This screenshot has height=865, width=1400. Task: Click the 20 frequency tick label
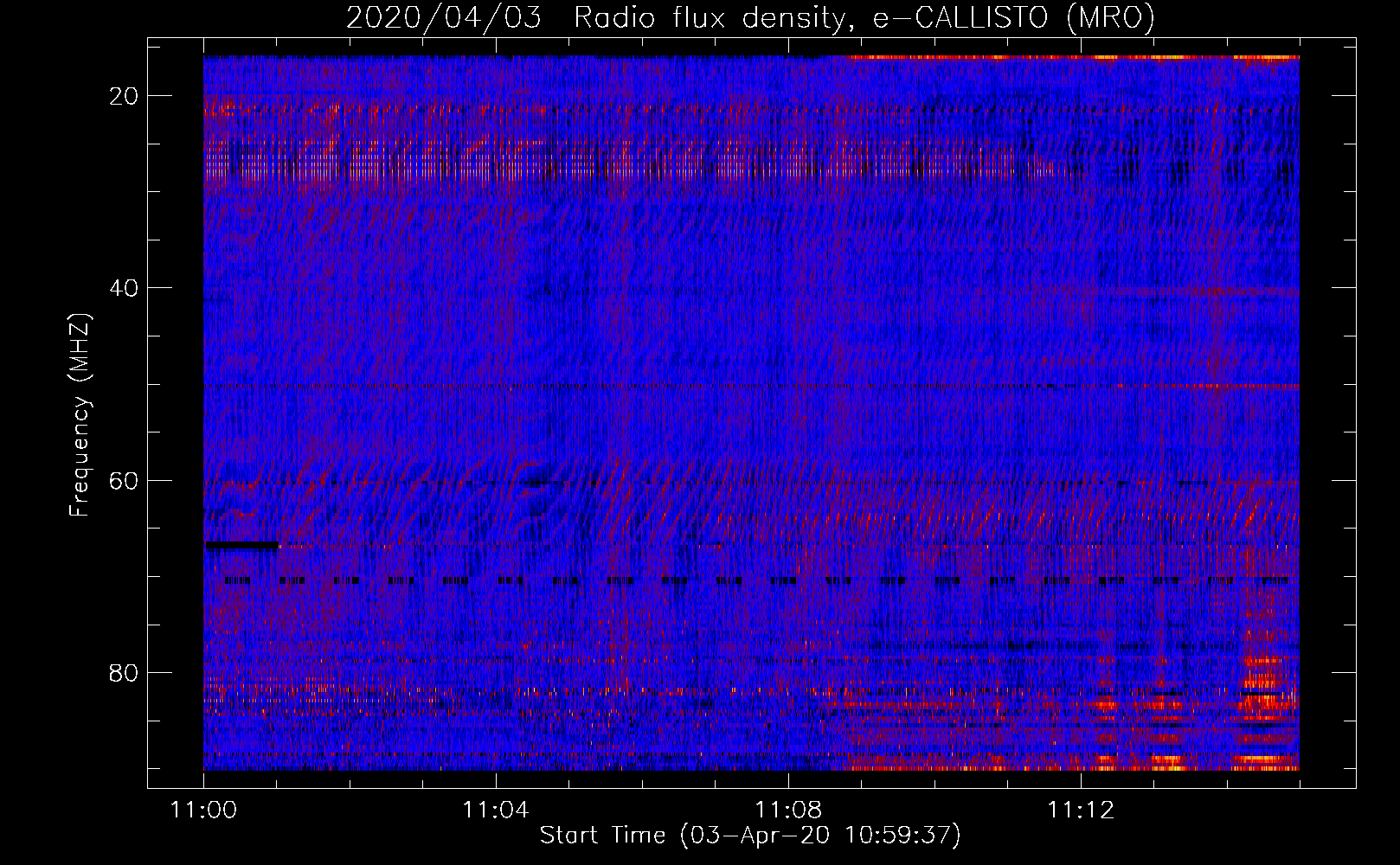tap(125, 95)
